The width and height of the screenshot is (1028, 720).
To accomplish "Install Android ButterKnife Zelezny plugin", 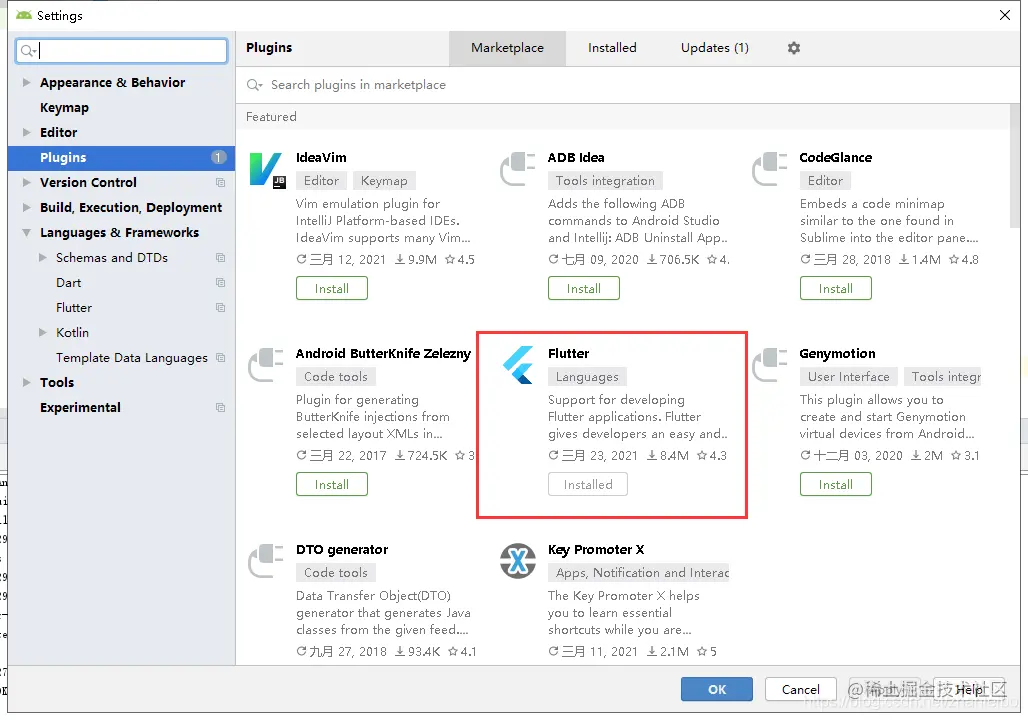I will [332, 485].
